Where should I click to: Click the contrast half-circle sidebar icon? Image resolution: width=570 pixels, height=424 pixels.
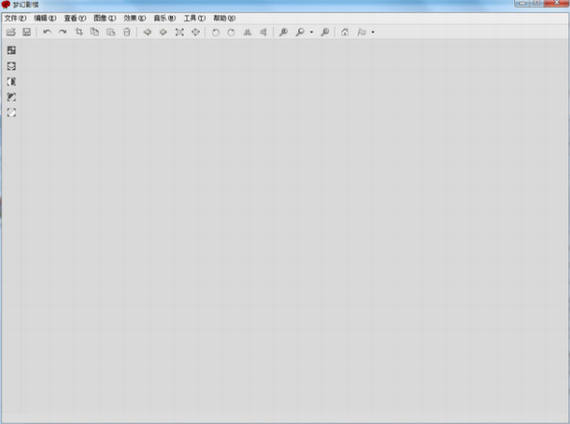pyautogui.click(x=12, y=81)
